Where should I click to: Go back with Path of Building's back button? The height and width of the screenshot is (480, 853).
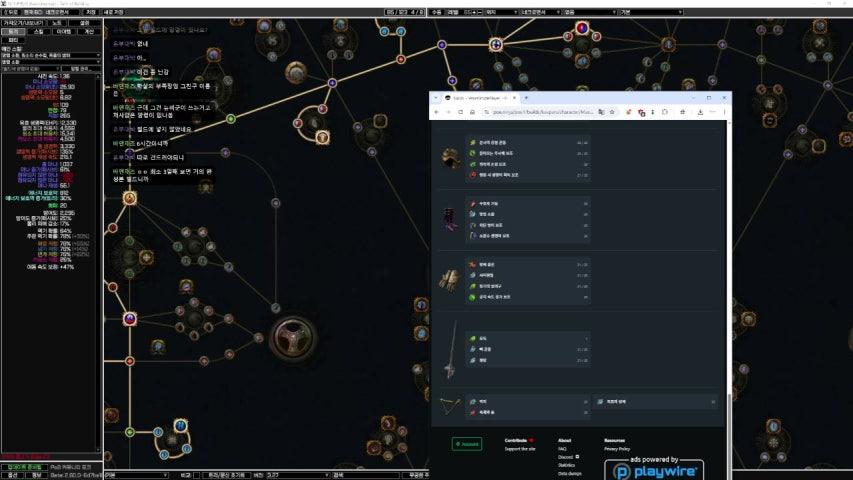[x=11, y=12]
